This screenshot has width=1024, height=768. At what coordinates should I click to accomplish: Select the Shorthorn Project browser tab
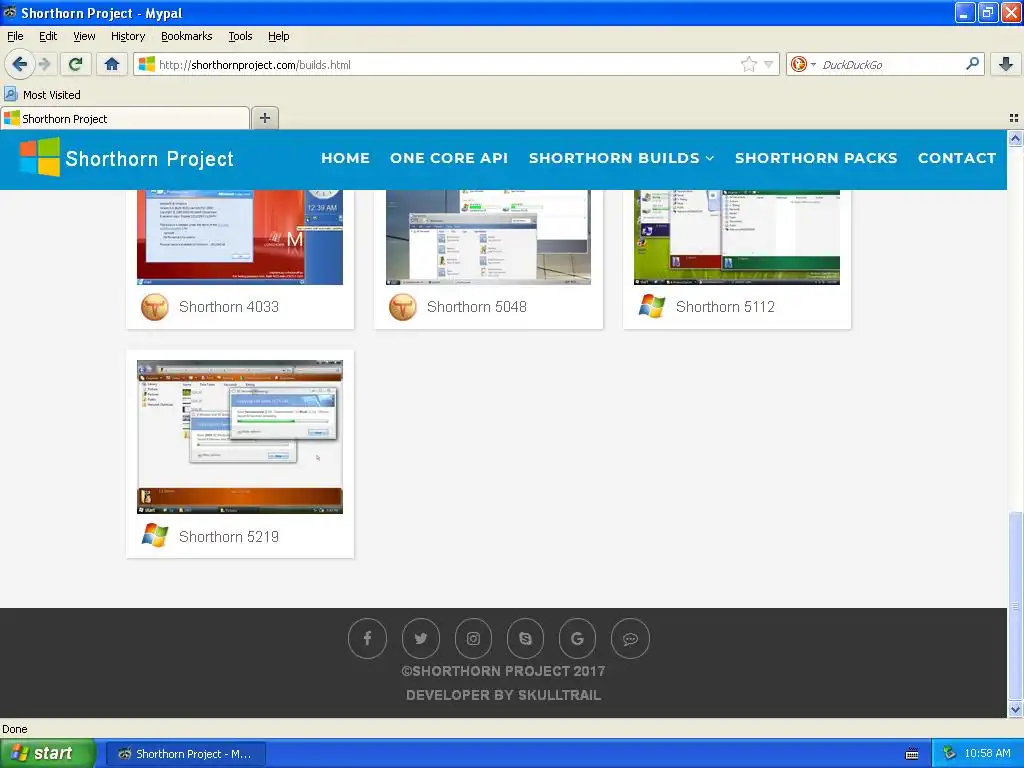125,118
